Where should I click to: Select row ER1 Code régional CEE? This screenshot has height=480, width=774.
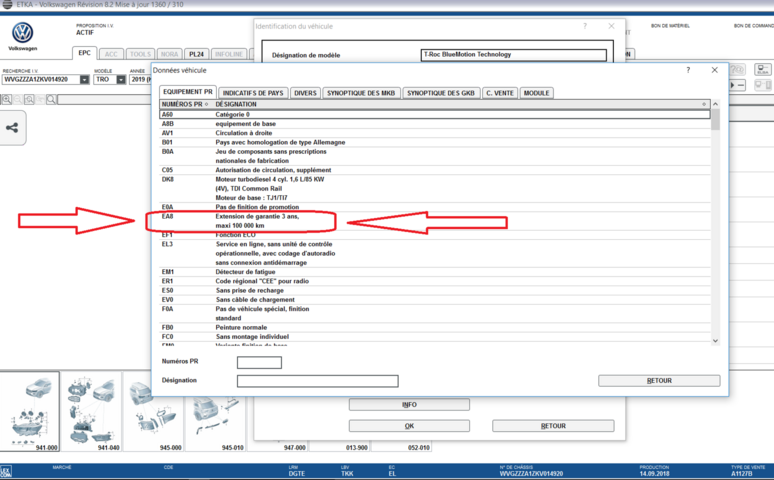pos(435,281)
